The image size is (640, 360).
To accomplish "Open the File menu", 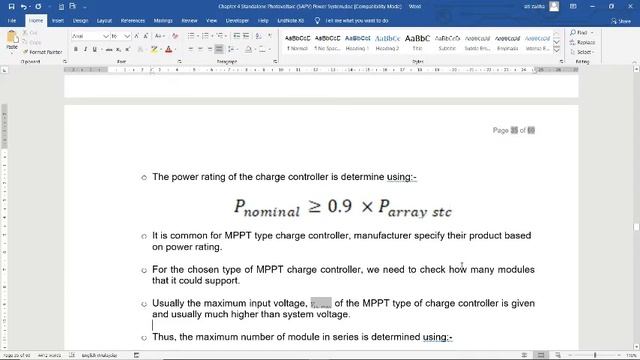I will (x=12, y=20).
